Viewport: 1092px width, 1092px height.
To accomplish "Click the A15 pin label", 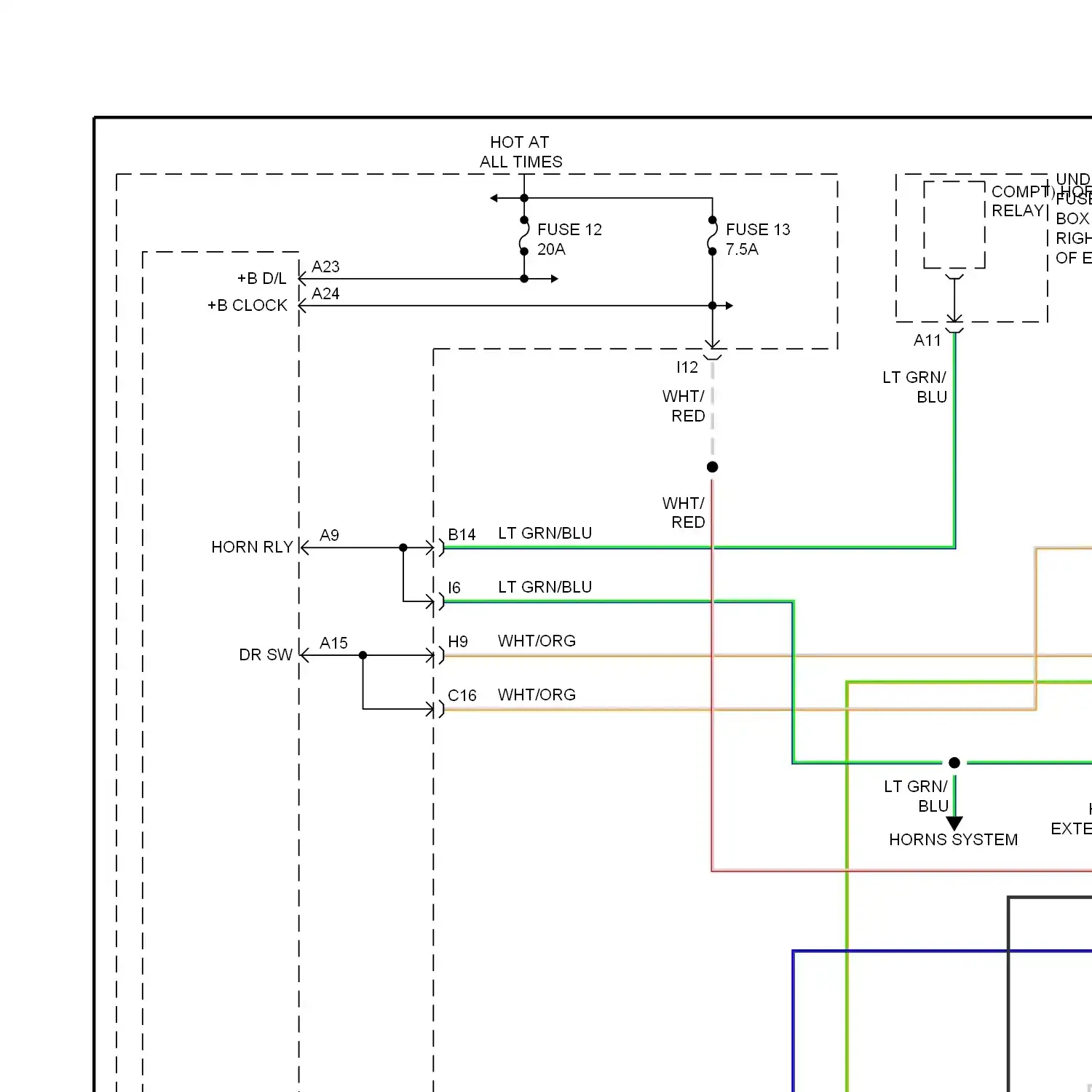I will [333, 643].
